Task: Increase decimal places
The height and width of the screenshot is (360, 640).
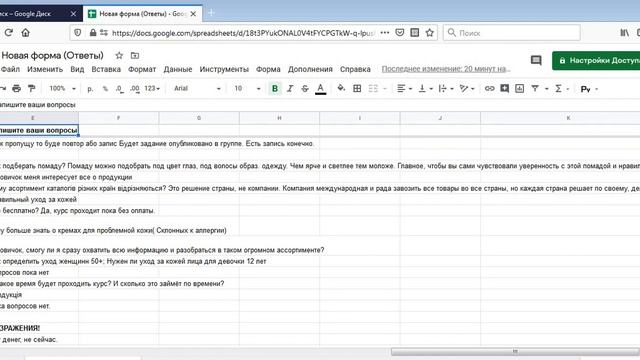Action: point(135,89)
